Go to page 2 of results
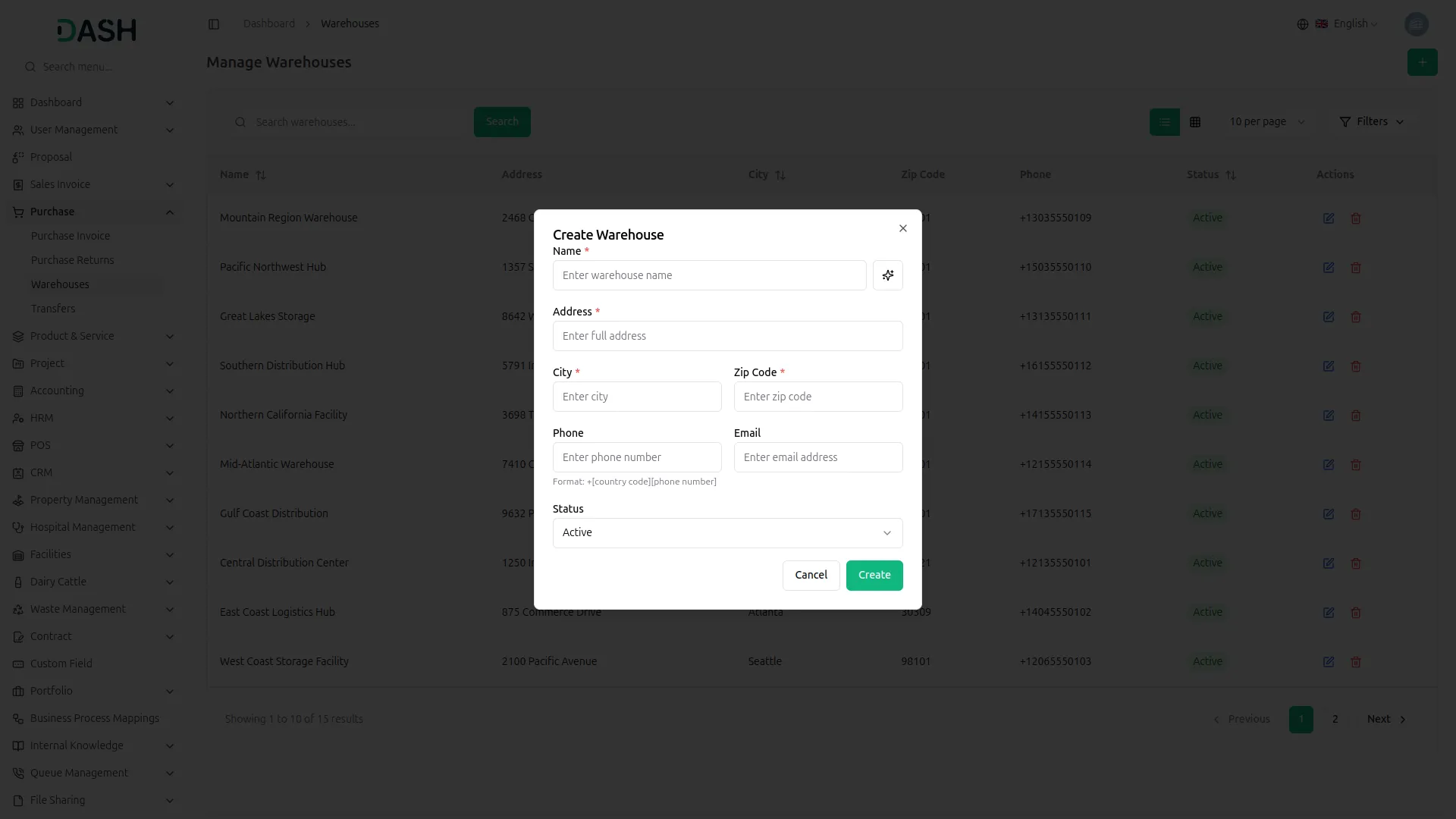 [x=1335, y=719]
